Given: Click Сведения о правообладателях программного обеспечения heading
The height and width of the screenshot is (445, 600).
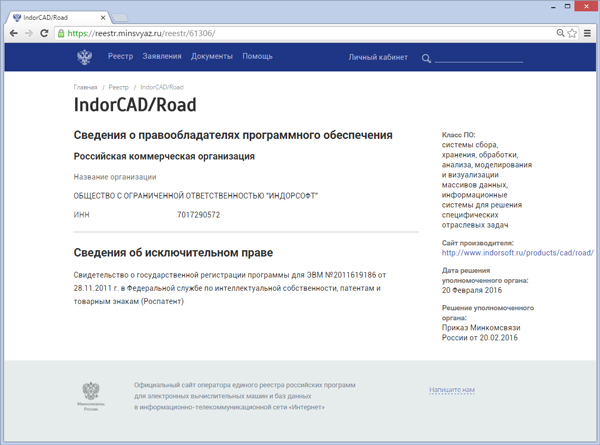Looking at the screenshot, I should [x=233, y=135].
